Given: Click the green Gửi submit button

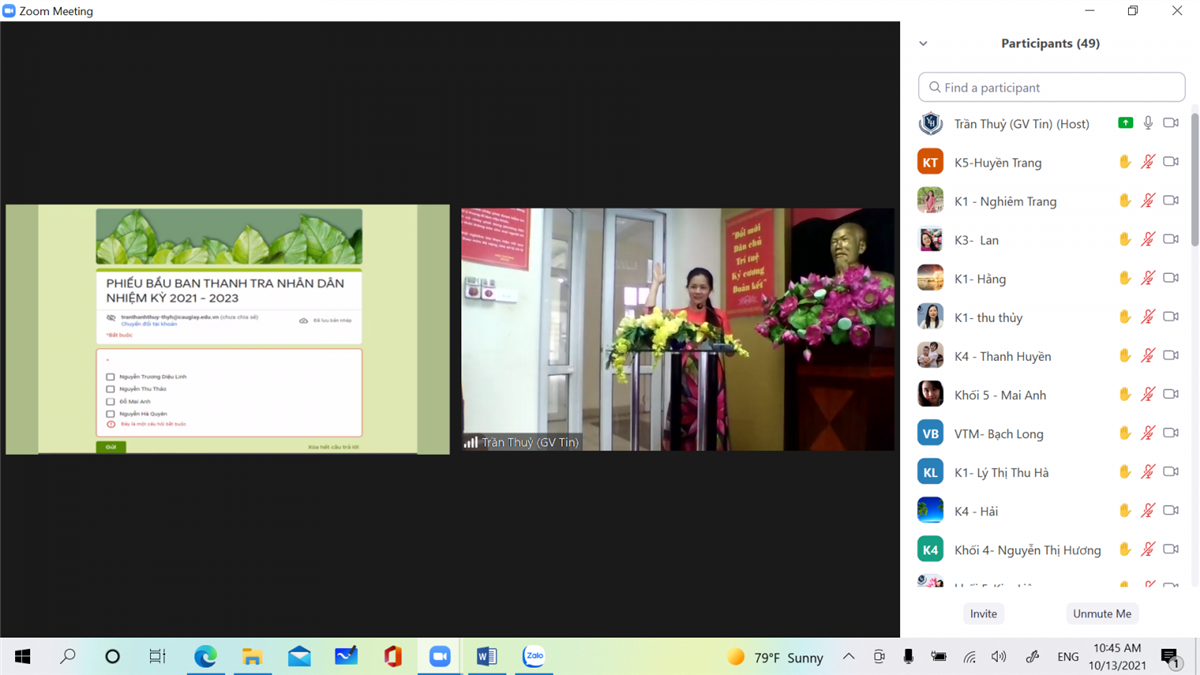Looking at the screenshot, I should [x=110, y=447].
